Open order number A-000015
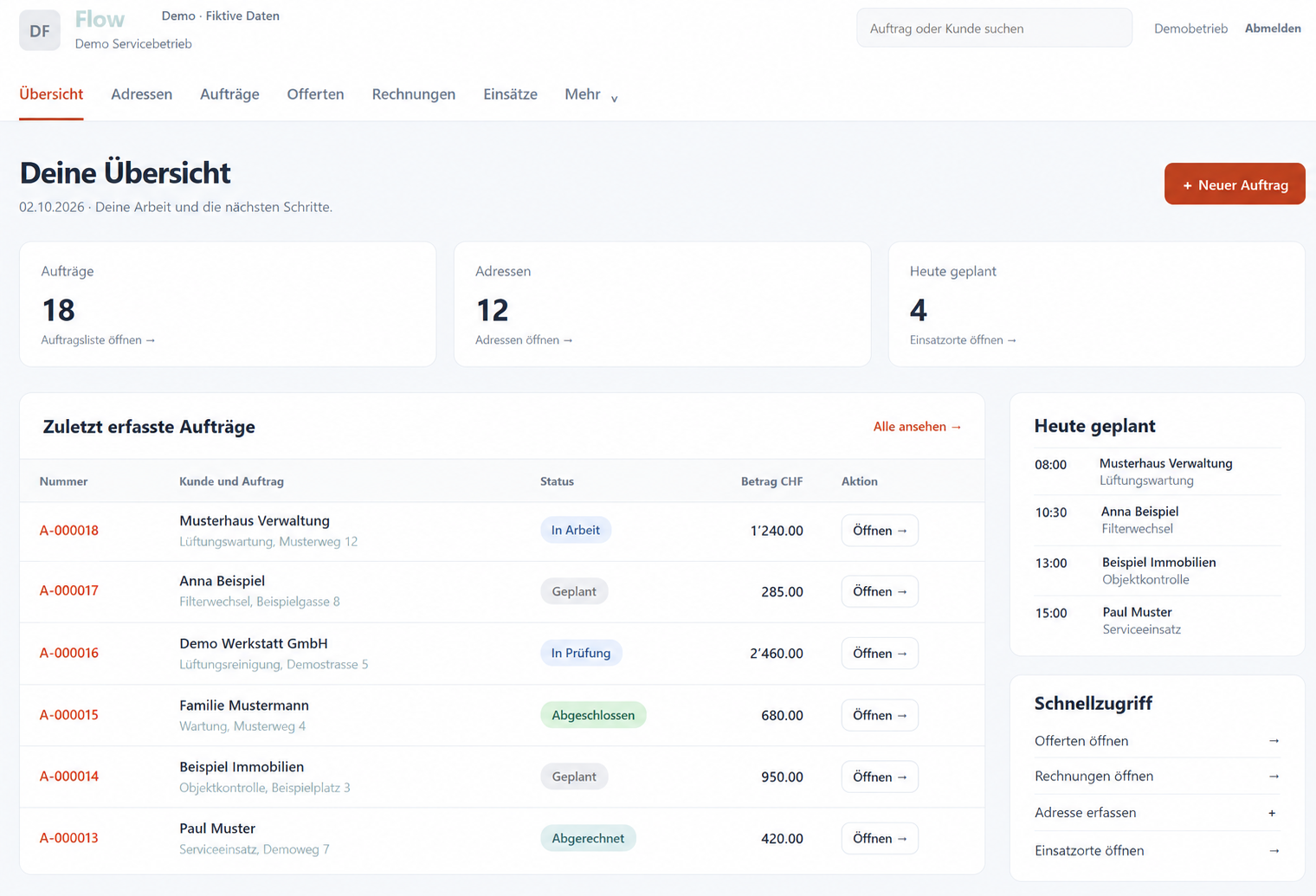This screenshot has width=1316, height=896. pyautogui.click(x=69, y=715)
